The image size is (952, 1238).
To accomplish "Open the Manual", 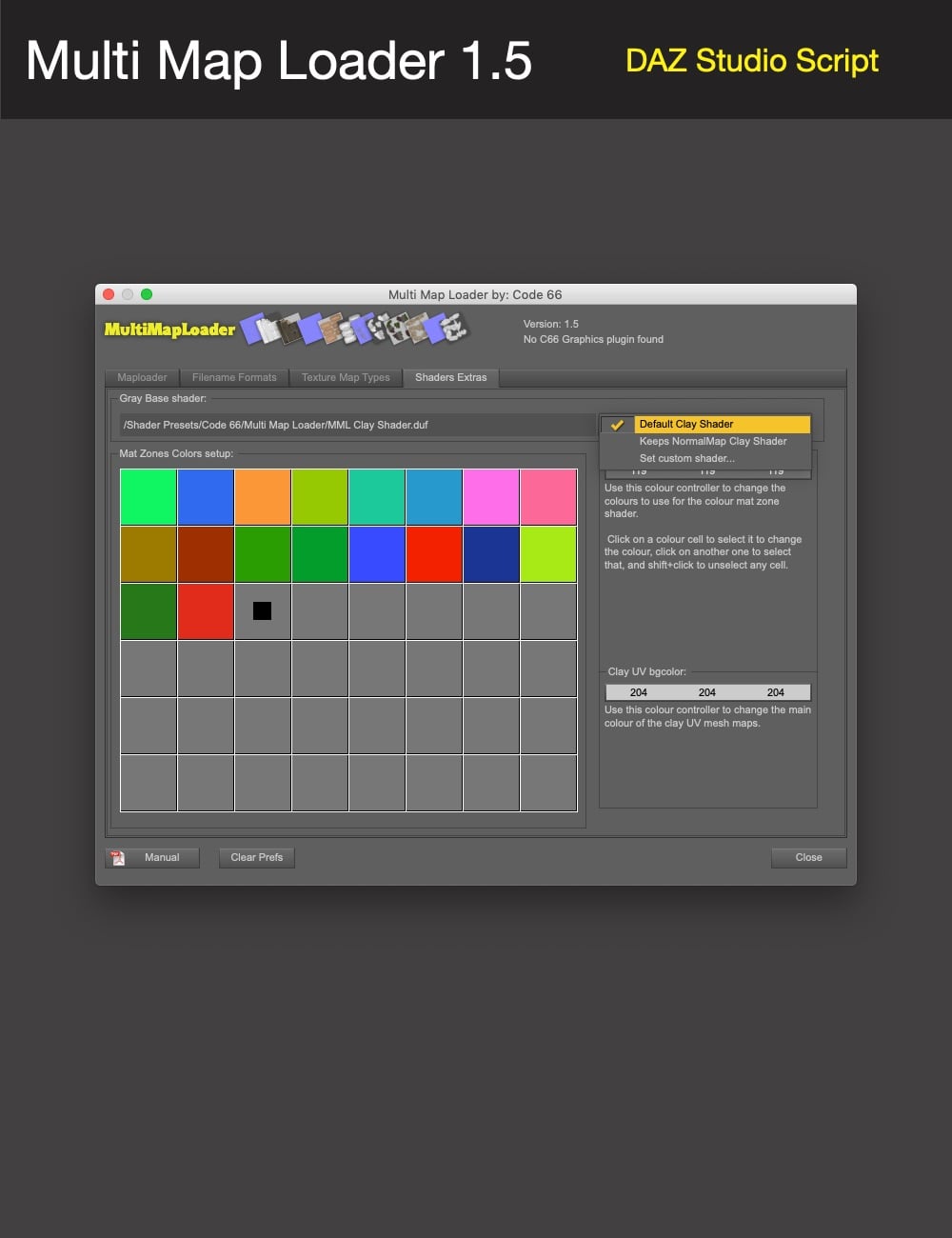I will coord(162,857).
